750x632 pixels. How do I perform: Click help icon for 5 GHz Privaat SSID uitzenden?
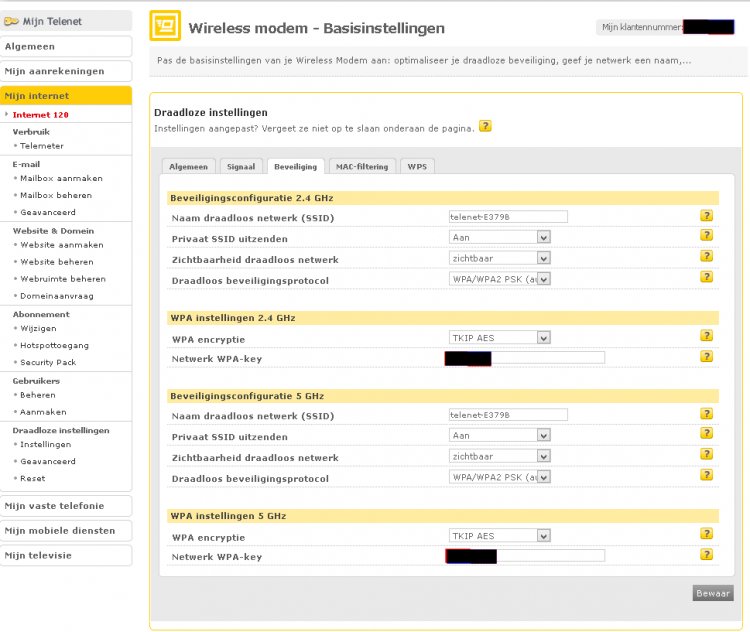(x=706, y=435)
